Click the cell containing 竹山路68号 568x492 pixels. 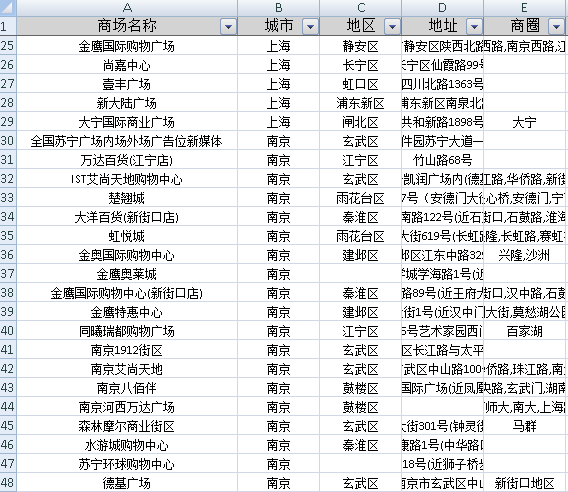coord(443,160)
